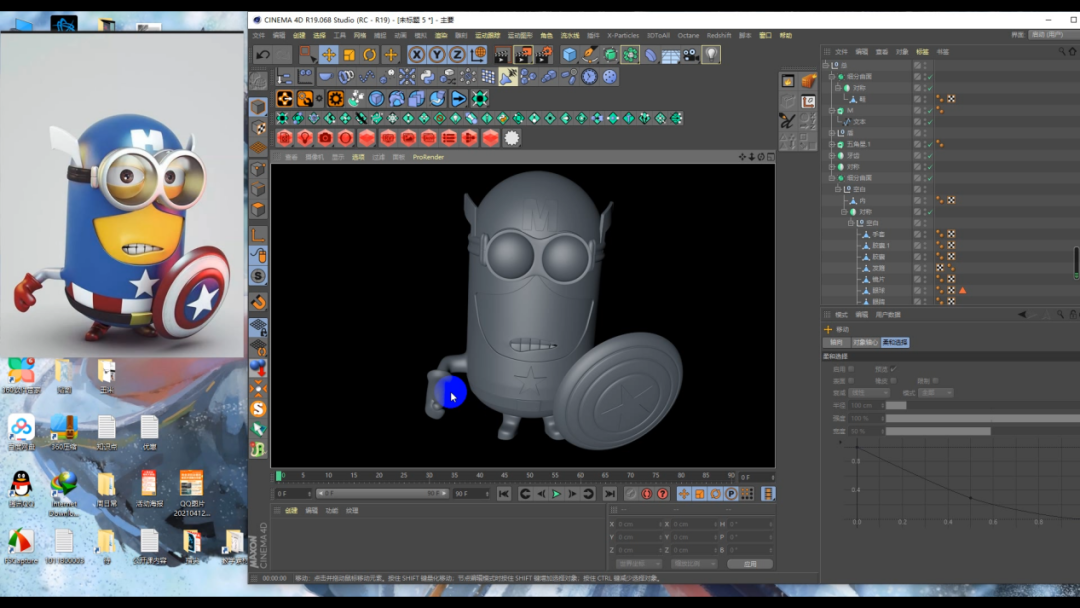
Task: Click the 应用 apply button
Action: (749, 564)
